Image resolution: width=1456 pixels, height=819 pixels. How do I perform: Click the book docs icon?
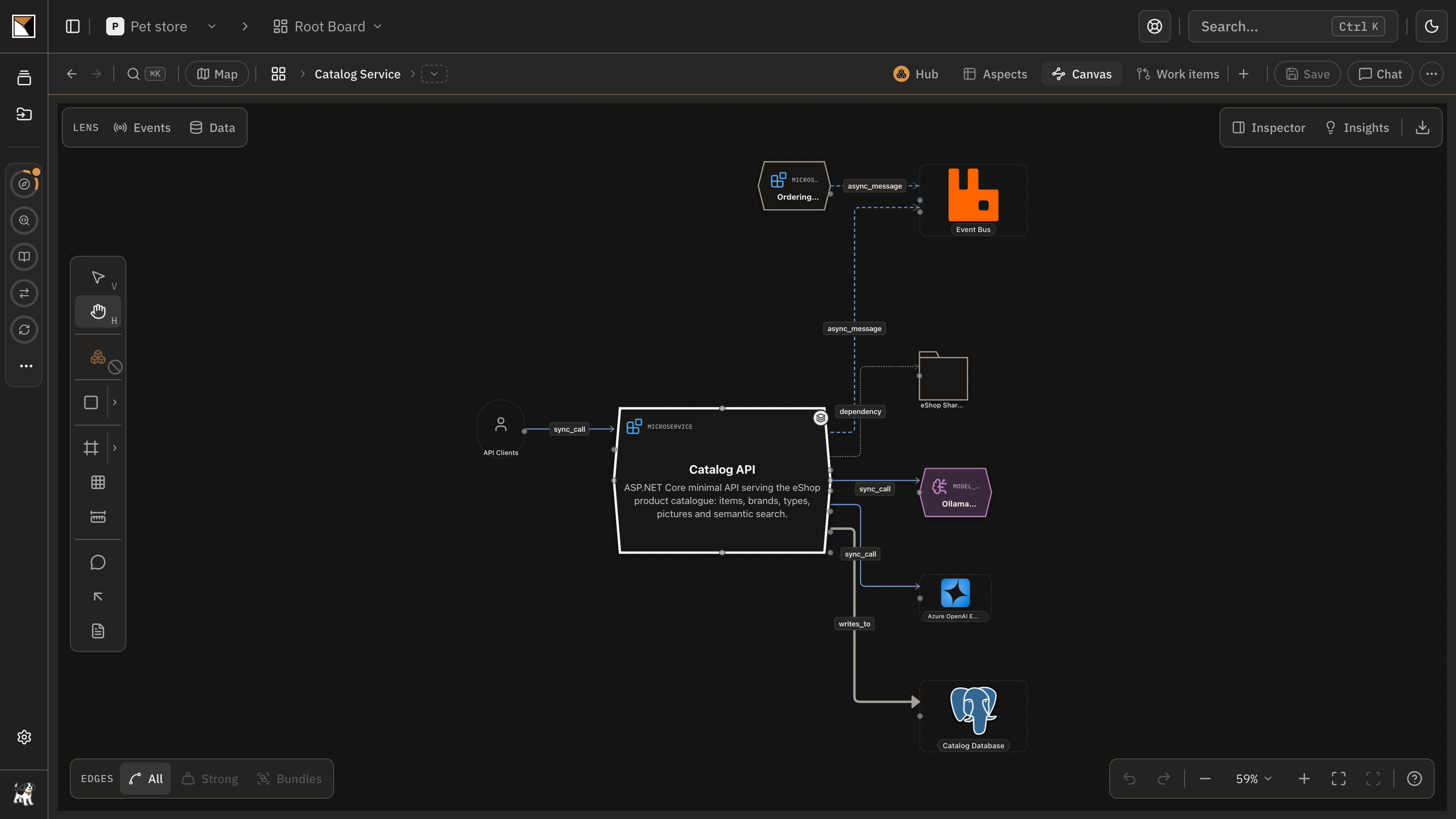pyautogui.click(x=24, y=257)
